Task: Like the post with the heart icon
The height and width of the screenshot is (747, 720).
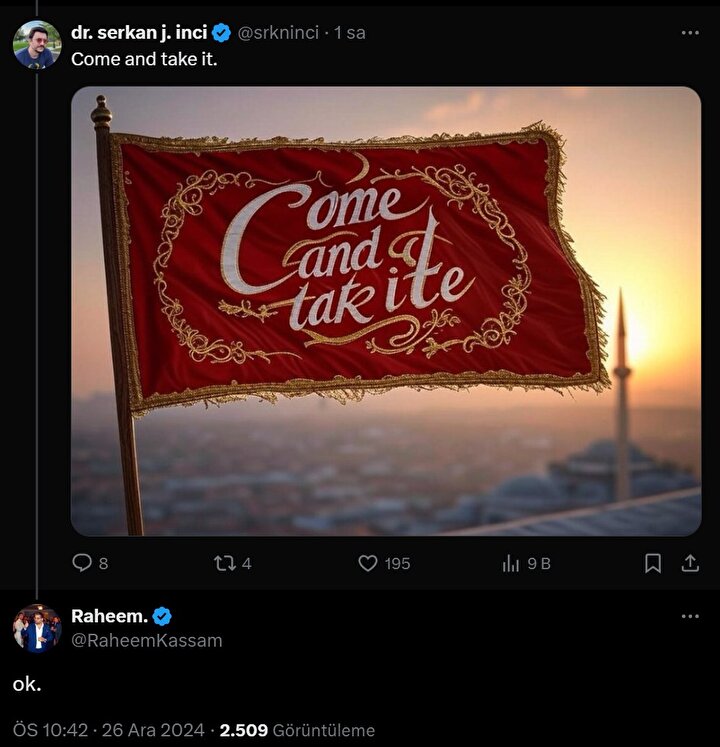Action: pos(368,563)
